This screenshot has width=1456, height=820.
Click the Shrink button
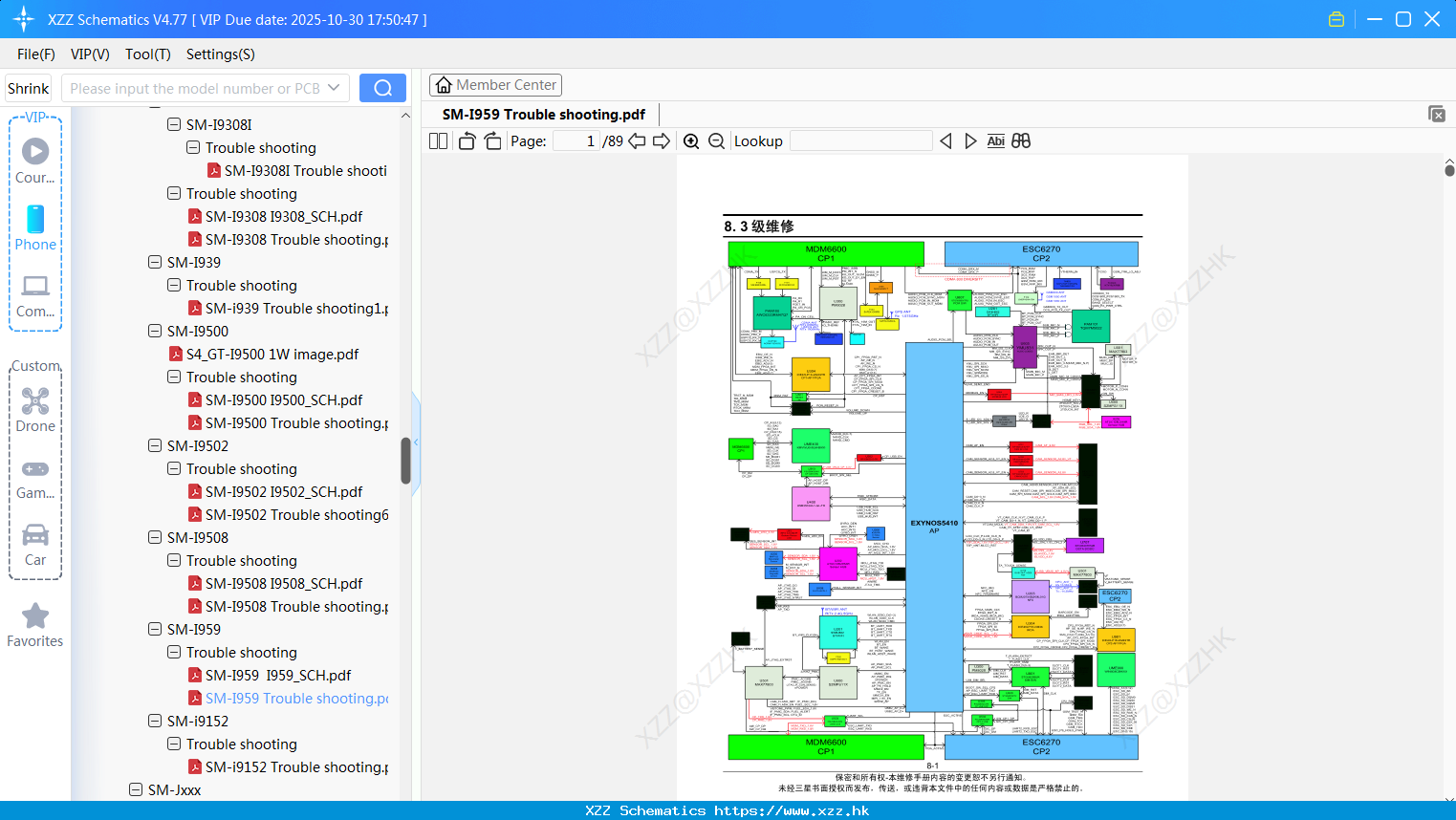(x=29, y=88)
